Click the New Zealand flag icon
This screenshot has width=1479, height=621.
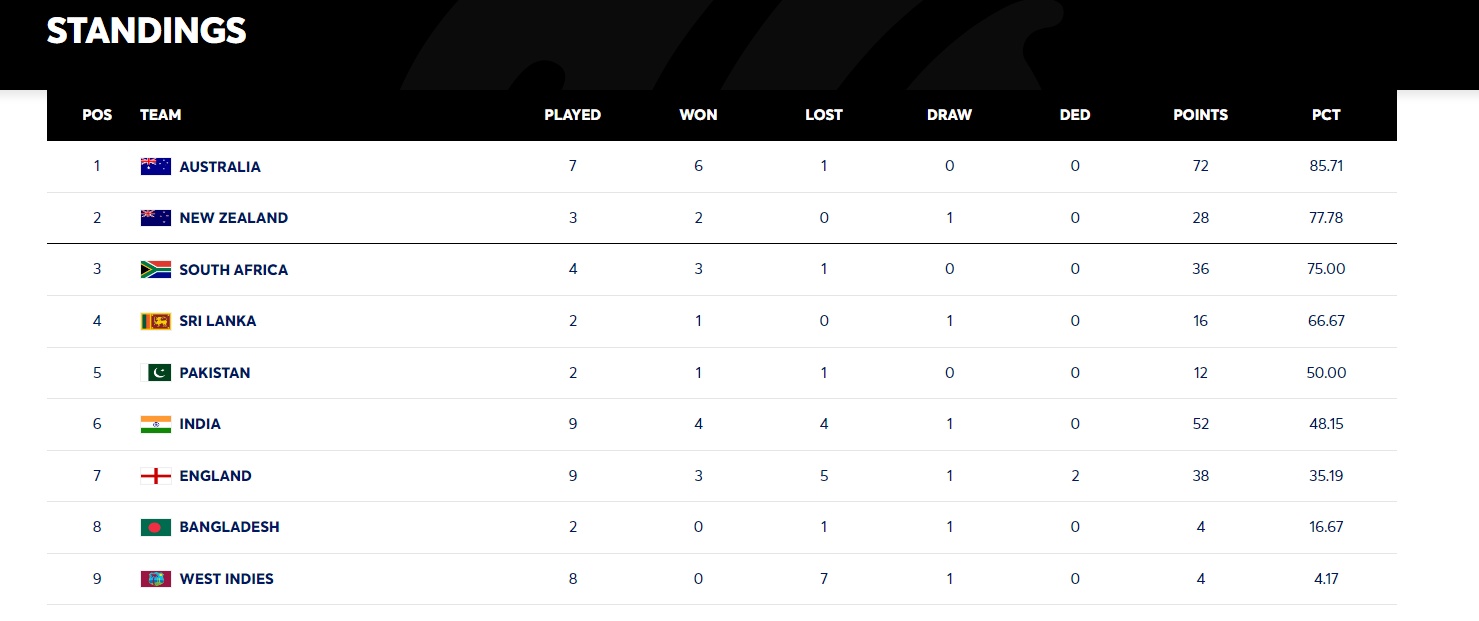[x=156, y=218]
